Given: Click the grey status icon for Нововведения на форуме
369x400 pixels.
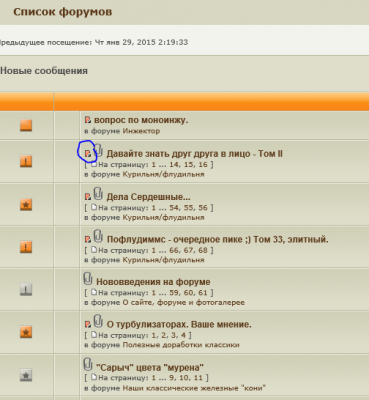Looking at the screenshot, I should tap(26, 289).
